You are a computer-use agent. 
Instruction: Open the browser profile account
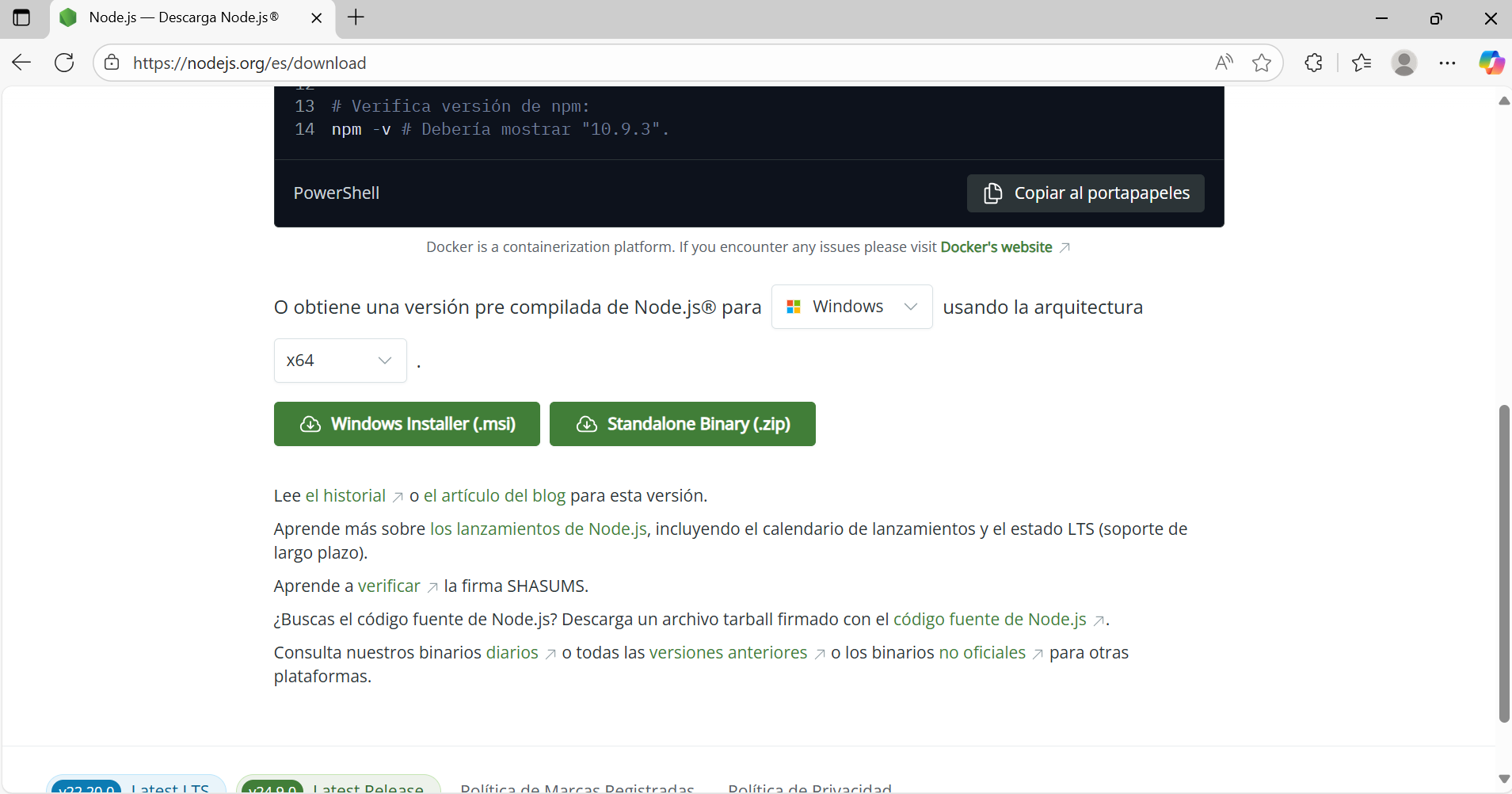[1405, 63]
